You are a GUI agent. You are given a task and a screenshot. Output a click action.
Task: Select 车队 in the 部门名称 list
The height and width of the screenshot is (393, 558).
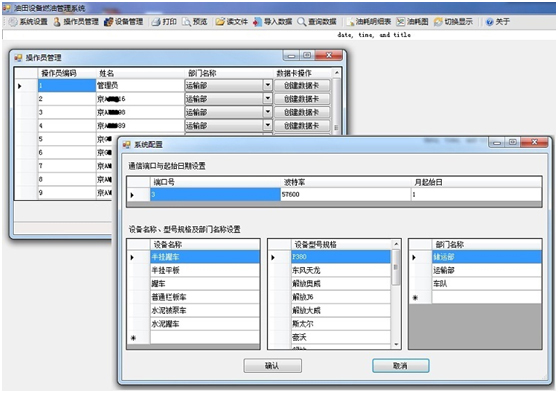coord(486,284)
